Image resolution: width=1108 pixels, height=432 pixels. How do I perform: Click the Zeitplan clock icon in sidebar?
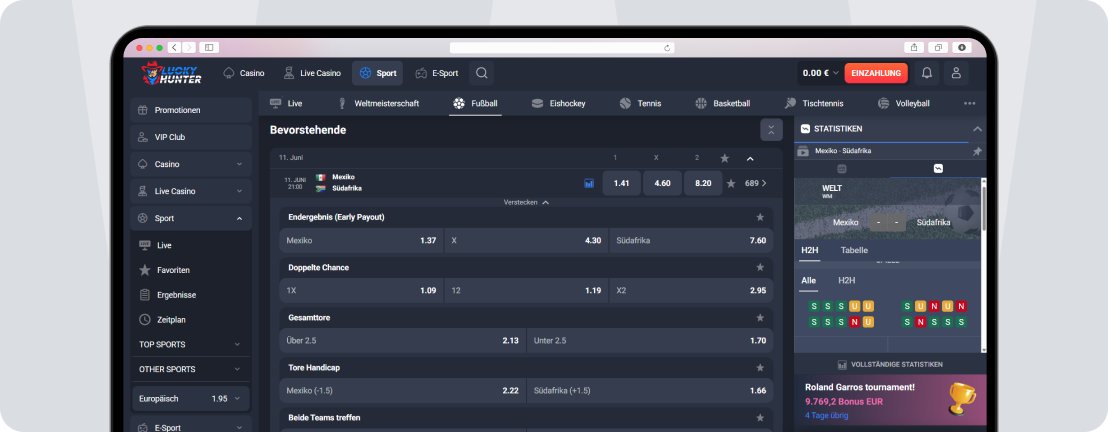pyautogui.click(x=145, y=320)
